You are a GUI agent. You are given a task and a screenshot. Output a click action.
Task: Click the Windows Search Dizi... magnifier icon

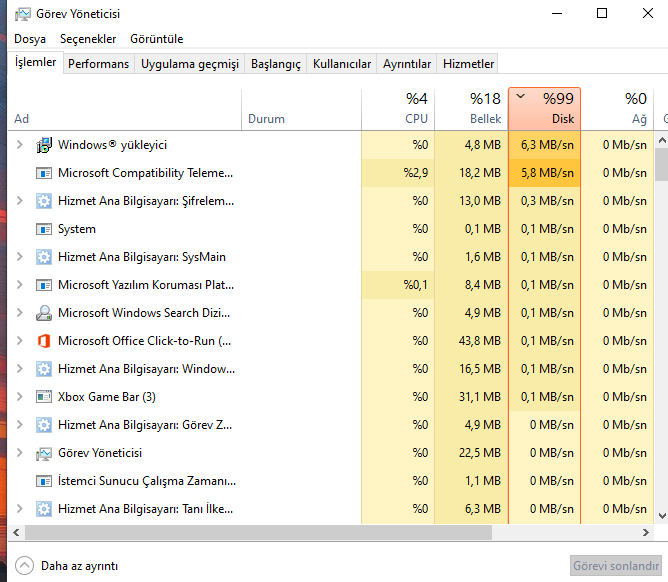click(44, 313)
